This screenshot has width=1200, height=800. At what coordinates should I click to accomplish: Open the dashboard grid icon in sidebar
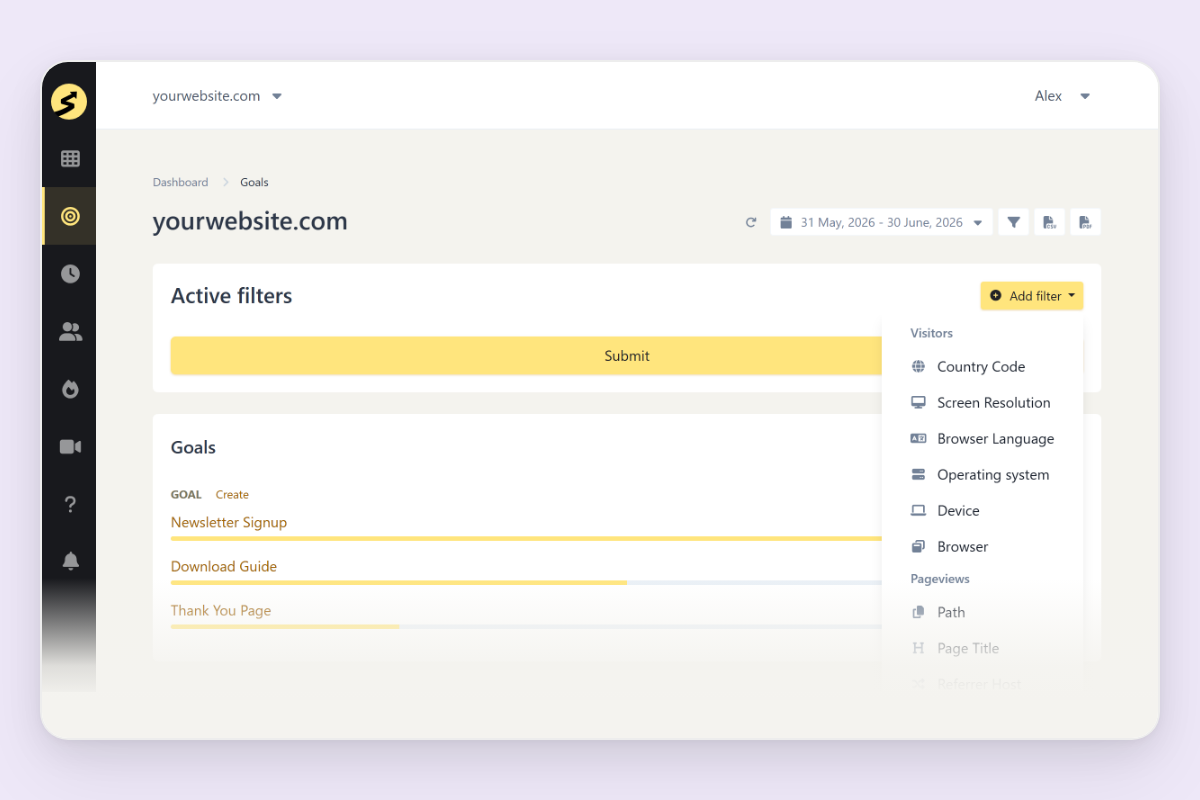click(70, 158)
